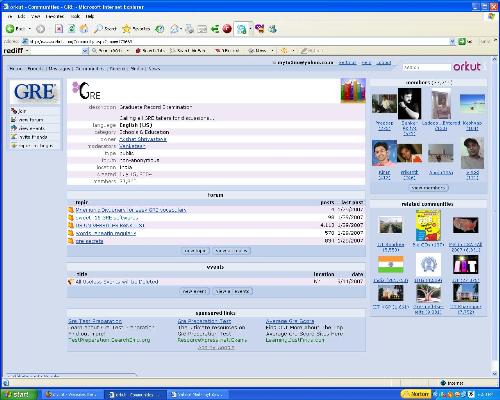Screen dimensions: 500x400
Task: Click the report as bogus sidebar icon
Action: pos(14,145)
